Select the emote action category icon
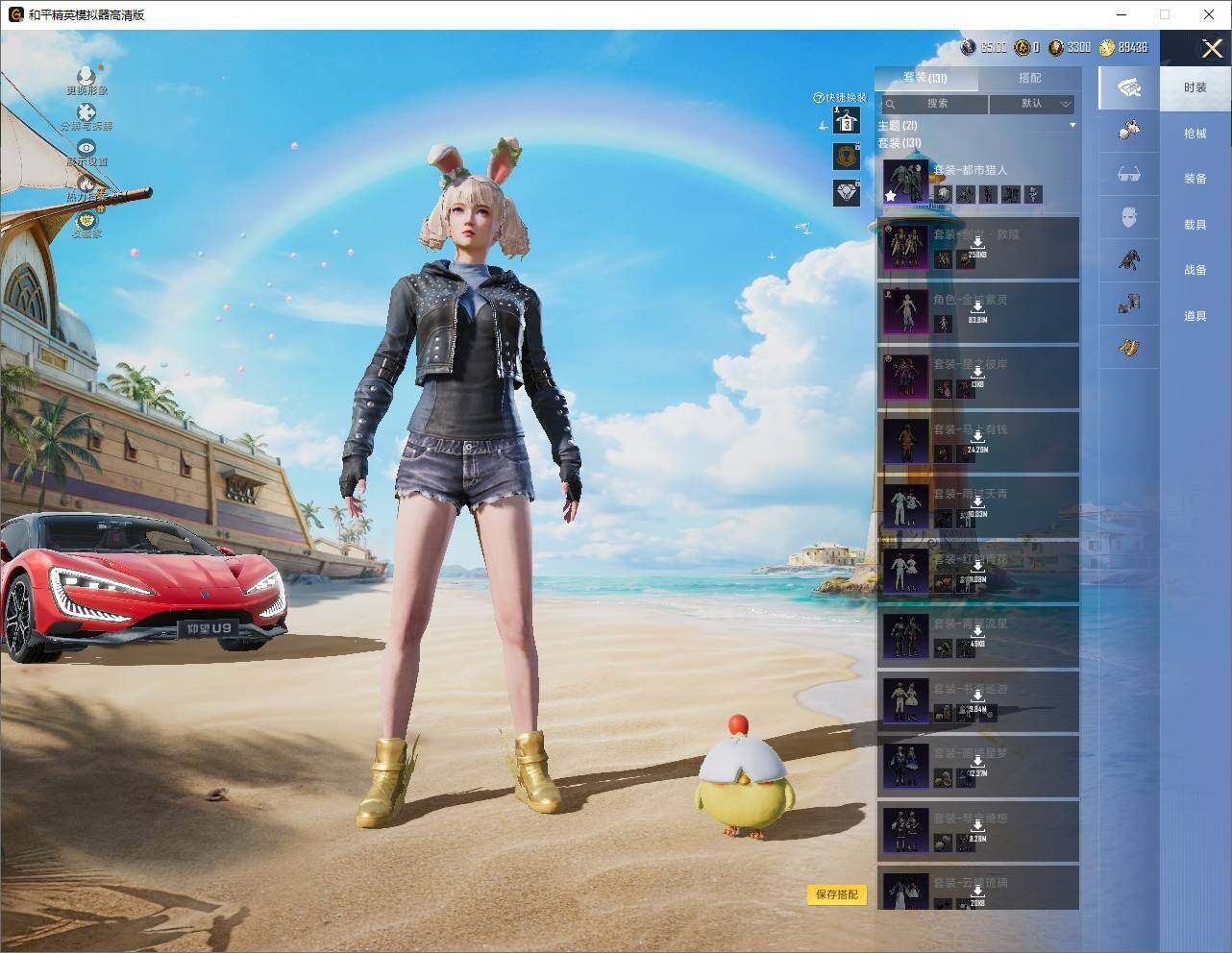 click(1129, 304)
